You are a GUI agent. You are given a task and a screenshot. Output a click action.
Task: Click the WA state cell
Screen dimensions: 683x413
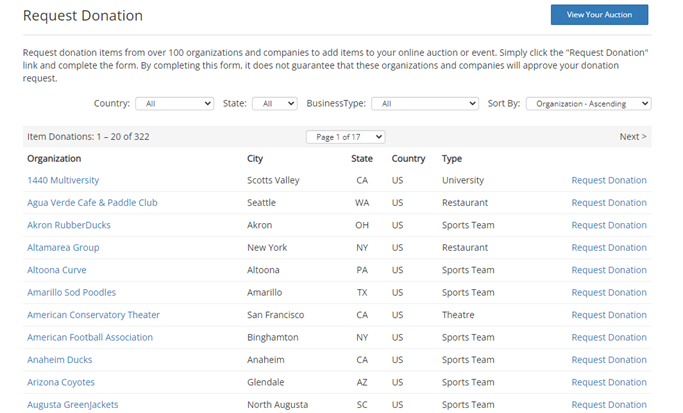(x=362, y=203)
